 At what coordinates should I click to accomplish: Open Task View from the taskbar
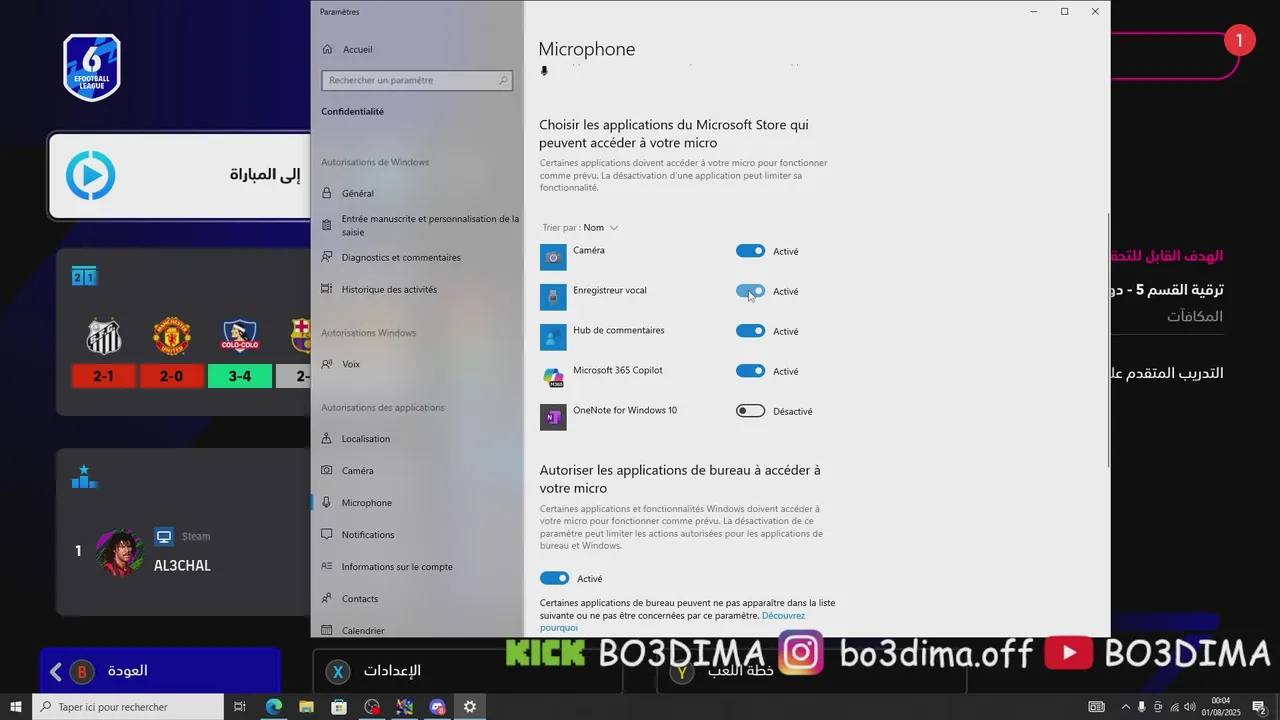pyautogui.click(x=240, y=707)
